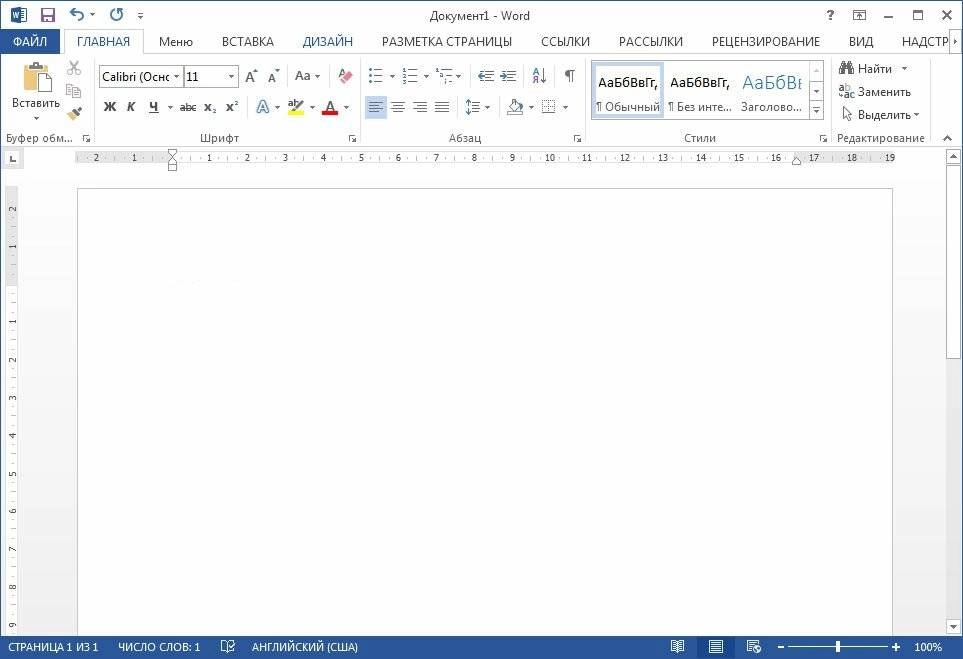Viewport: 963px width, 659px height.
Task: Open the Вставить paste options arrow
Action: [x=36, y=117]
